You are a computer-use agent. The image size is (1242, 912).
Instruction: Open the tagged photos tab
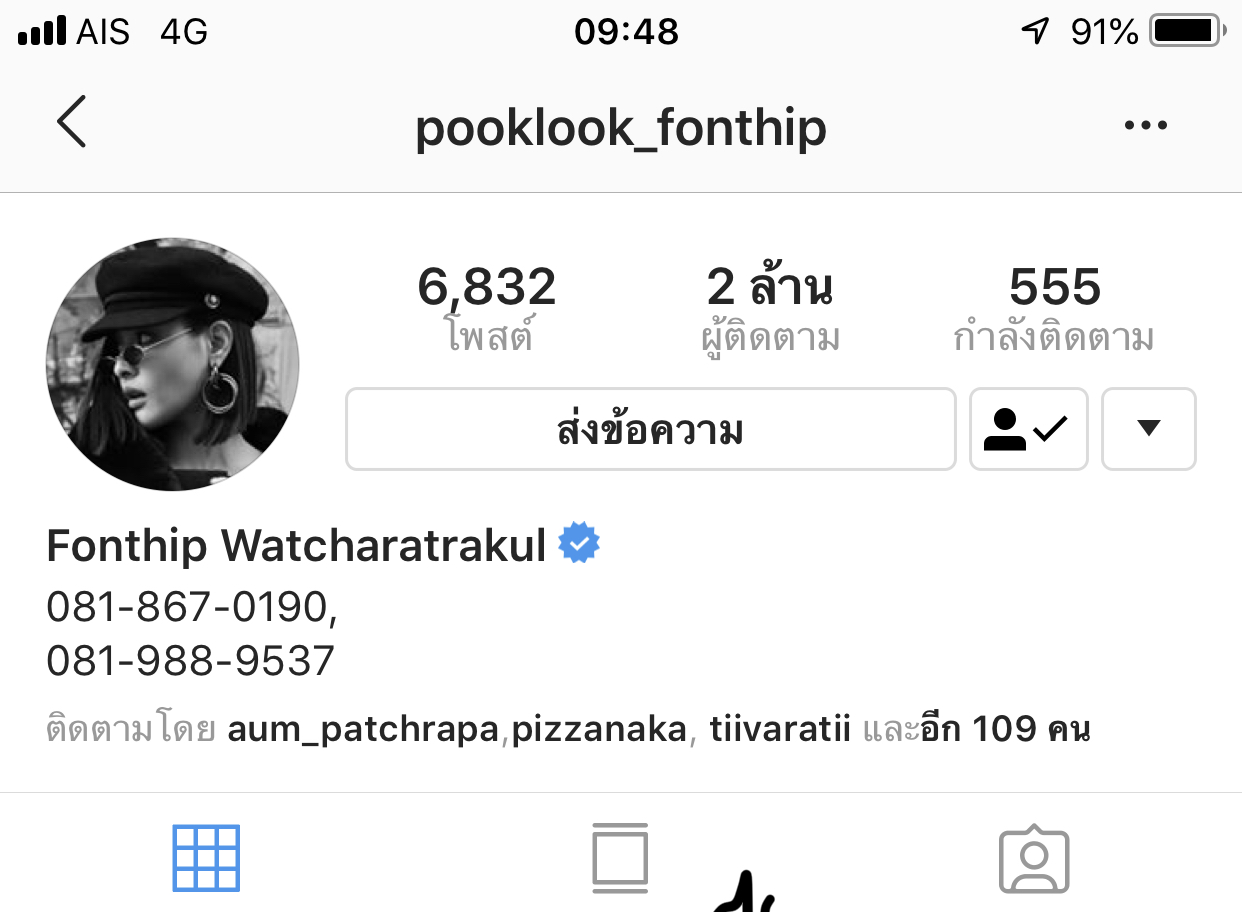tap(1034, 858)
